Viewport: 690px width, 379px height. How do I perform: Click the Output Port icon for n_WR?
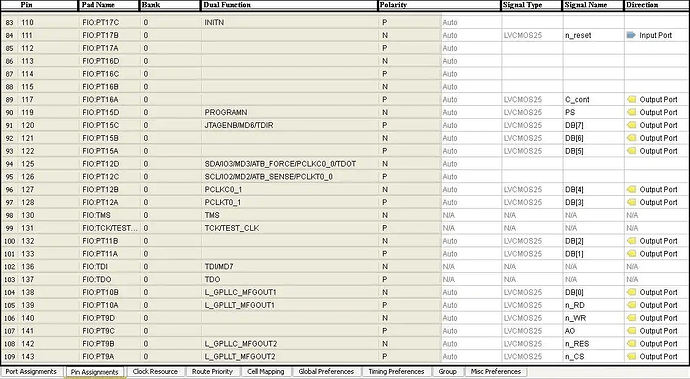pos(631,318)
